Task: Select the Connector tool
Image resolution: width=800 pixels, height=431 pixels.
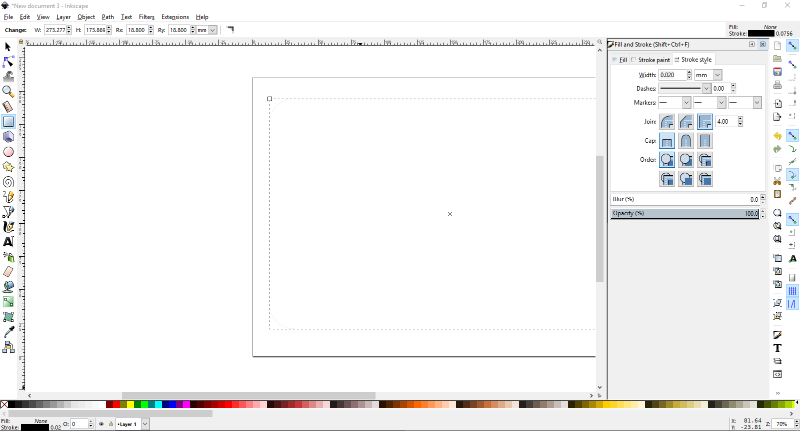Action: tap(8, 347)
